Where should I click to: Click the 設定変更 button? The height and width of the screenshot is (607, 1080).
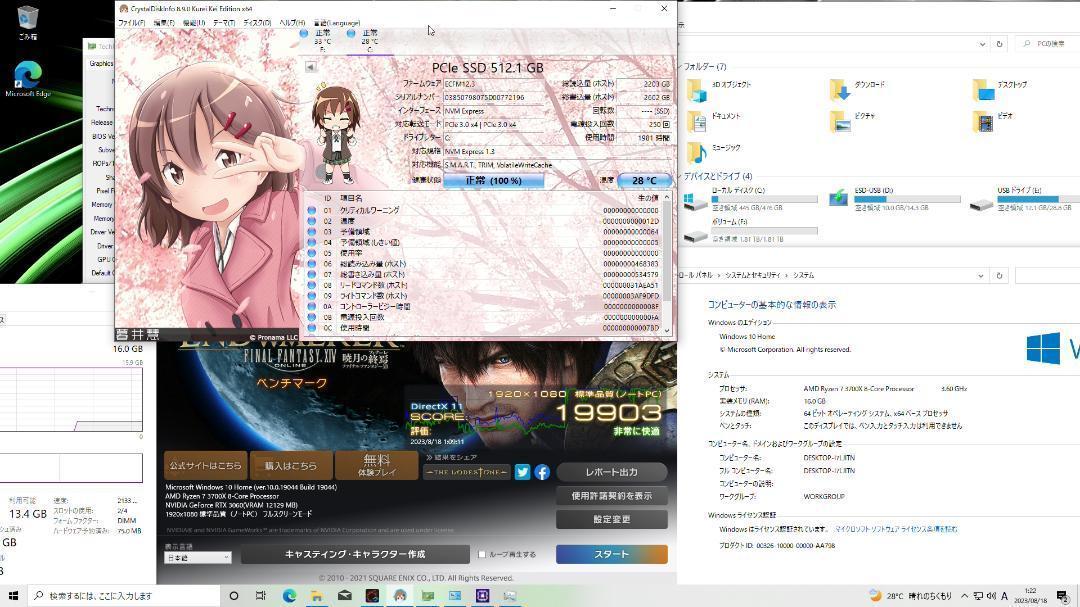pos(612,519)
